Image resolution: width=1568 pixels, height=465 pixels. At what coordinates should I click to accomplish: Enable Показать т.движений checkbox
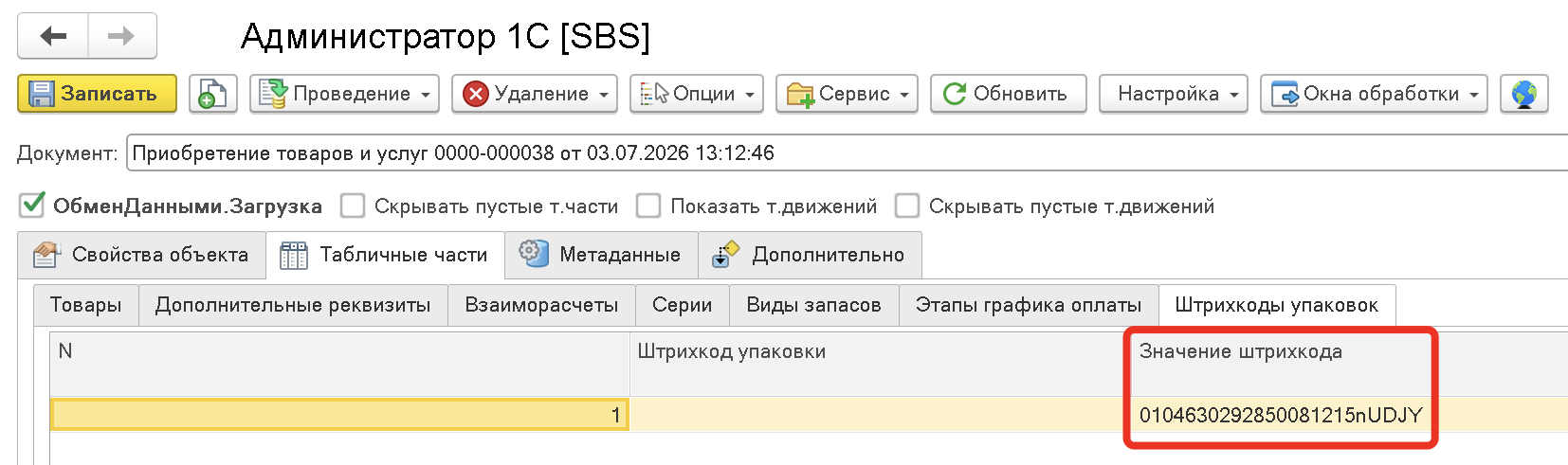click(648, 206)
